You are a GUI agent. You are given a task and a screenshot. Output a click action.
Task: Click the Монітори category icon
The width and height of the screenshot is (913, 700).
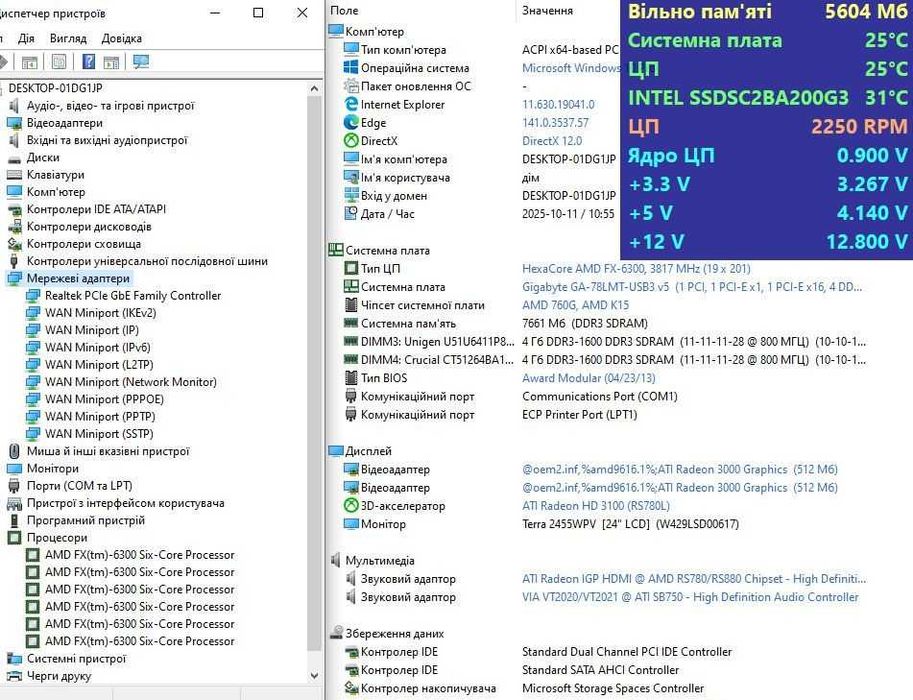(14, 468)
